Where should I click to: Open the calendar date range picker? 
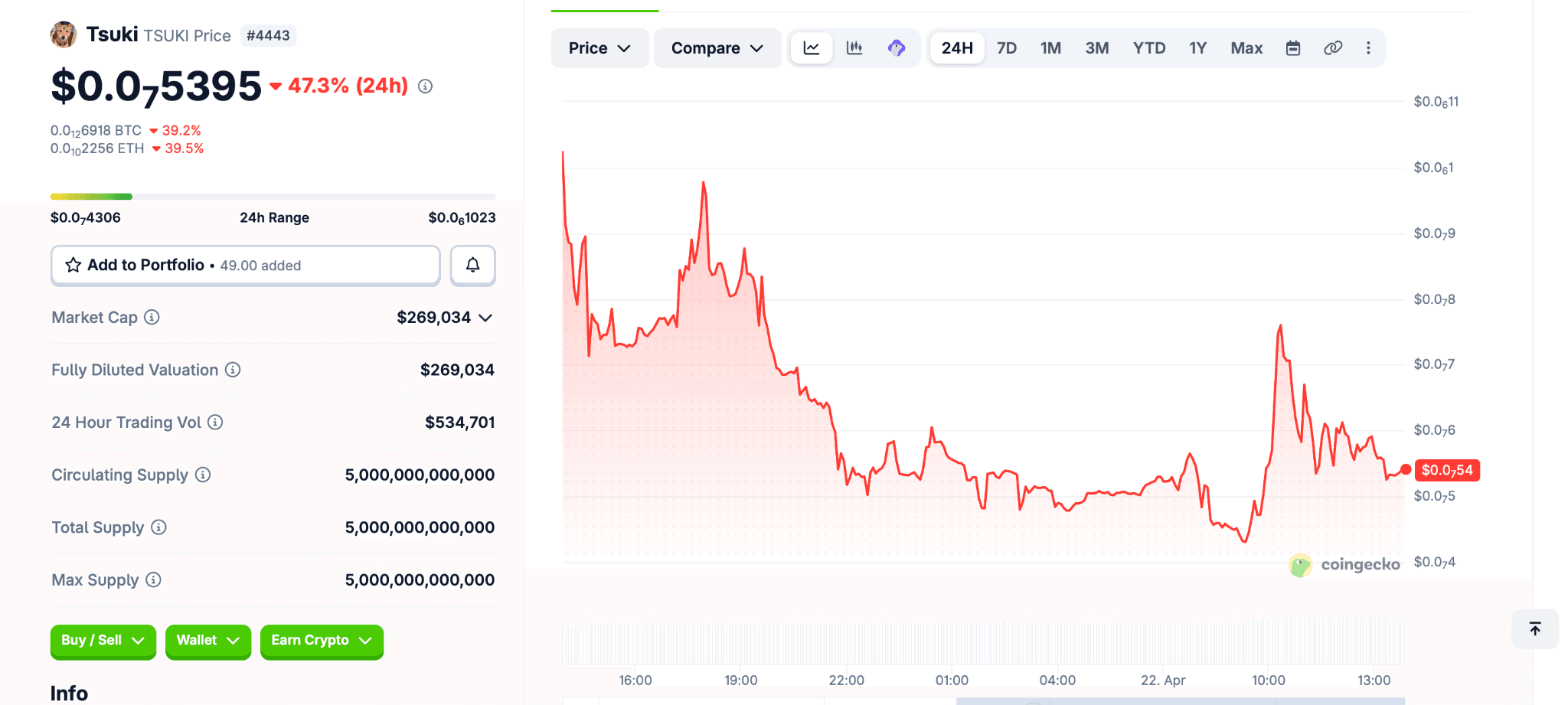point(1292,48)
